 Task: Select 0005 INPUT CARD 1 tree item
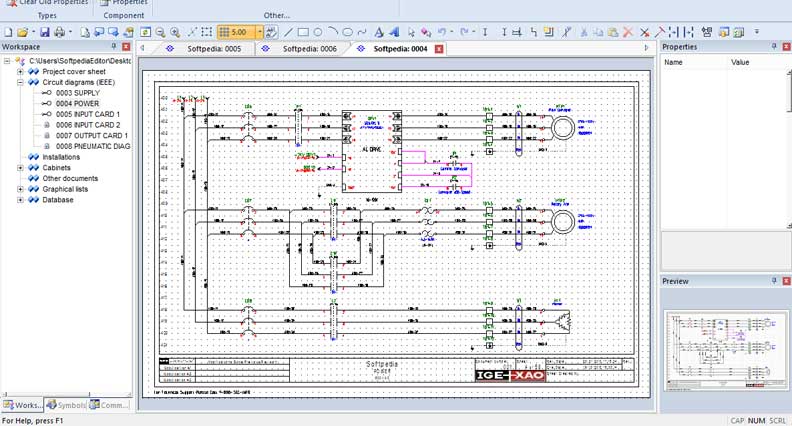pos(88,114)
